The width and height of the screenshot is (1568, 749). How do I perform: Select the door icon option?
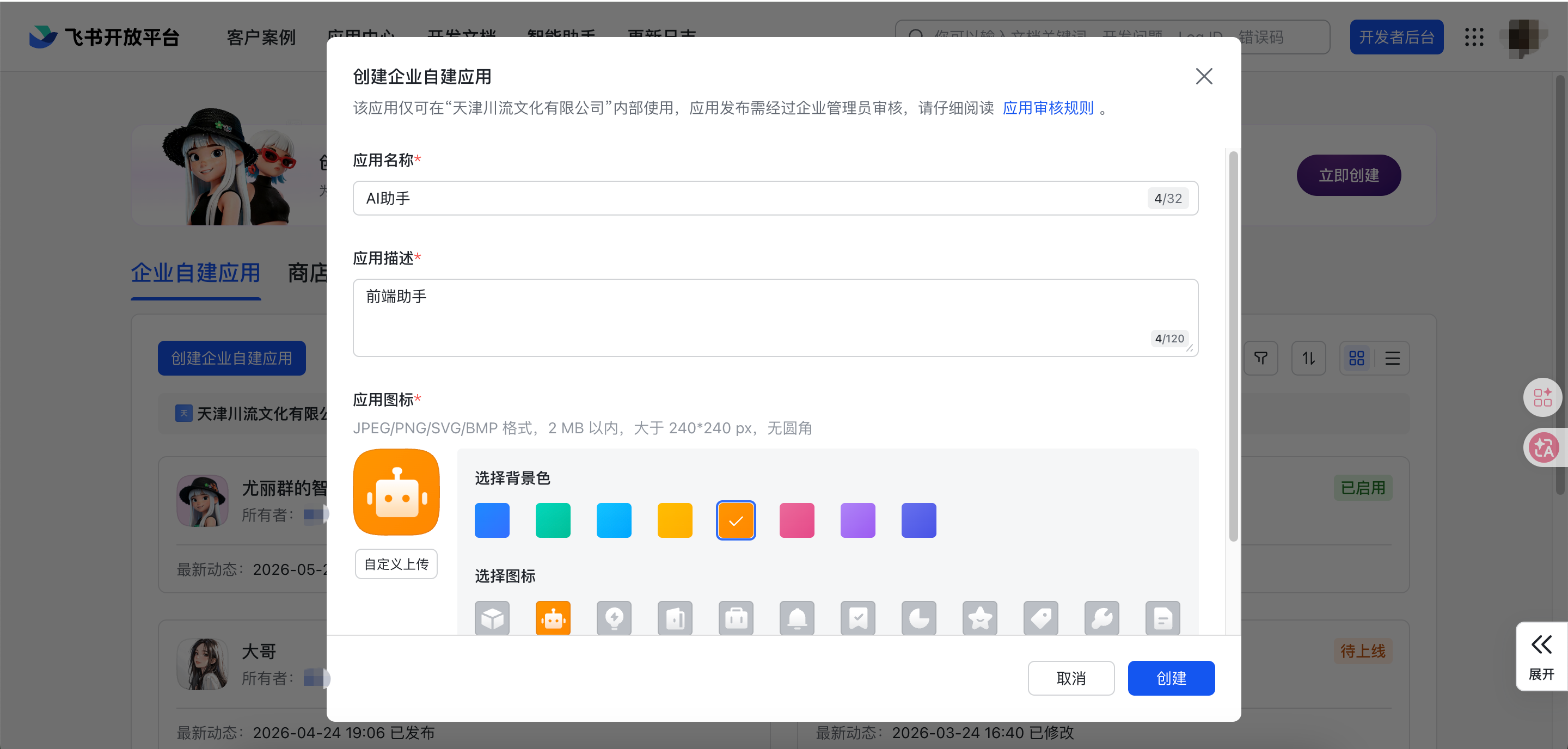coord(675,618)
